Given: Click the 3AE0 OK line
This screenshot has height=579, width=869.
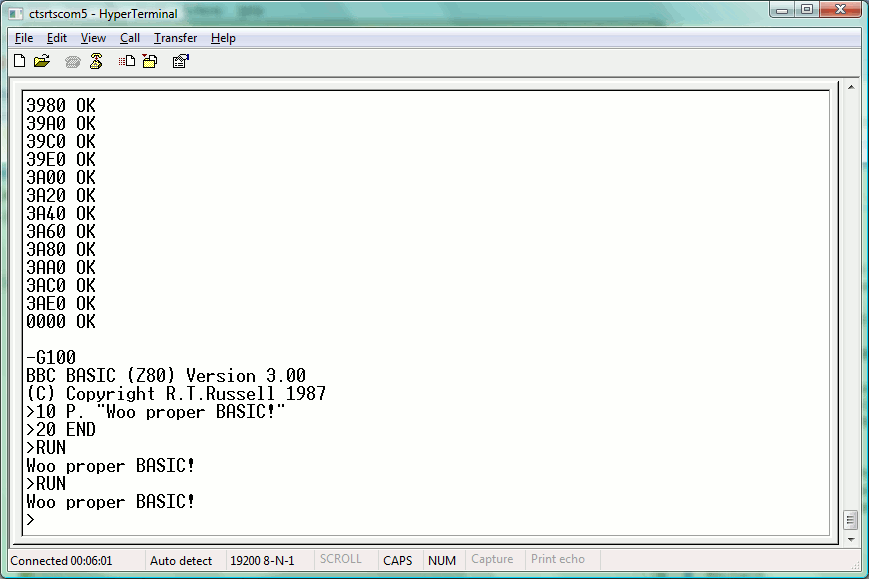Looking at the screenshot, I should point(61,304).
